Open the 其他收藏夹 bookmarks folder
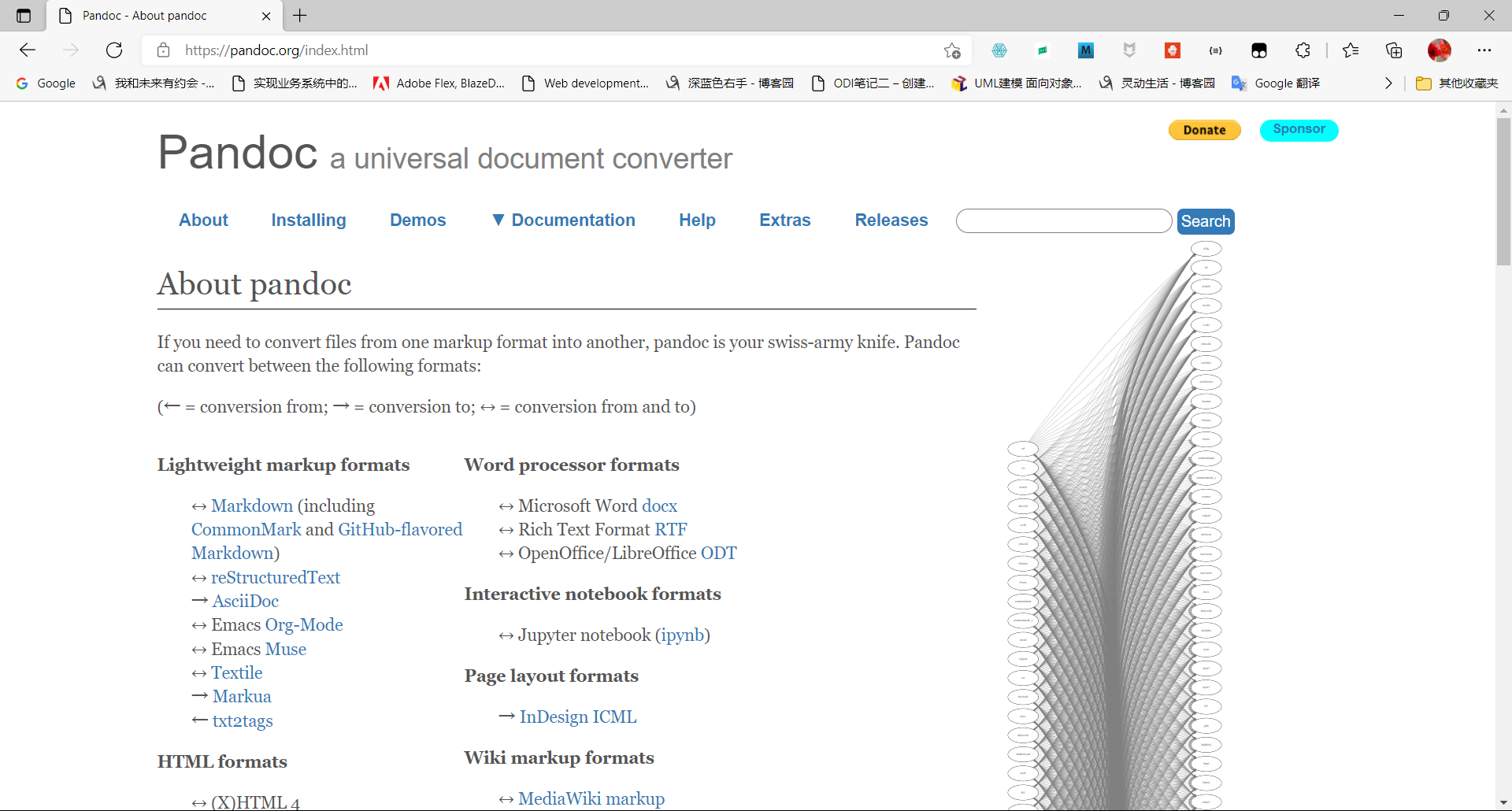 click(x=1457, y=83)
